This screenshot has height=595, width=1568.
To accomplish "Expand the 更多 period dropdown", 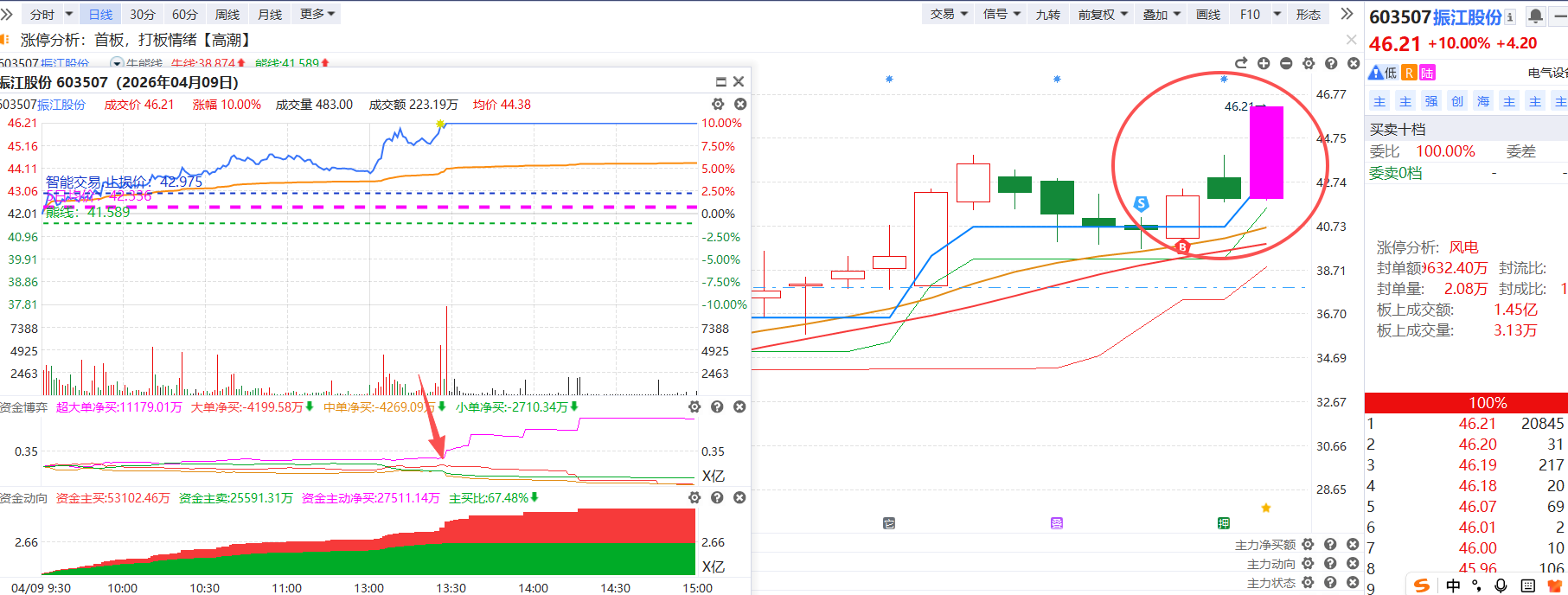I will click(x=317, y=15).
